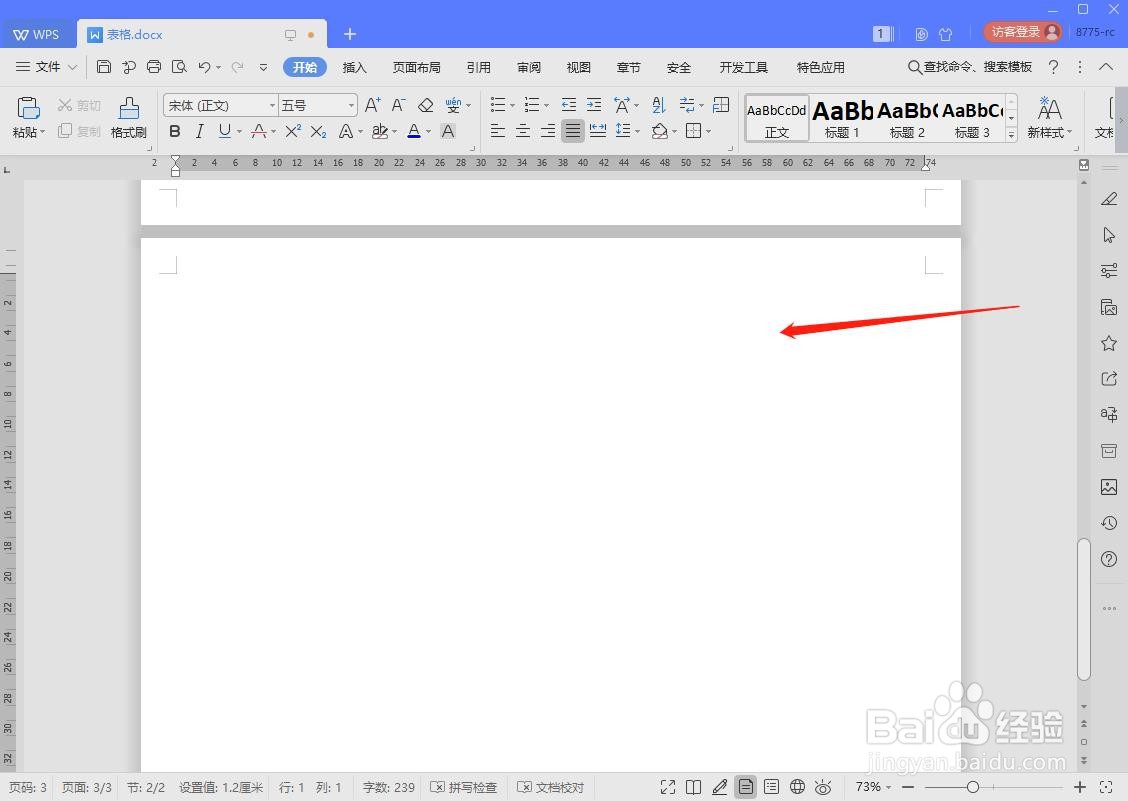This screenshot has height=801, width=1128.
Task: Click 文档校对 in status bar
Action: click(x=551, y=787)
